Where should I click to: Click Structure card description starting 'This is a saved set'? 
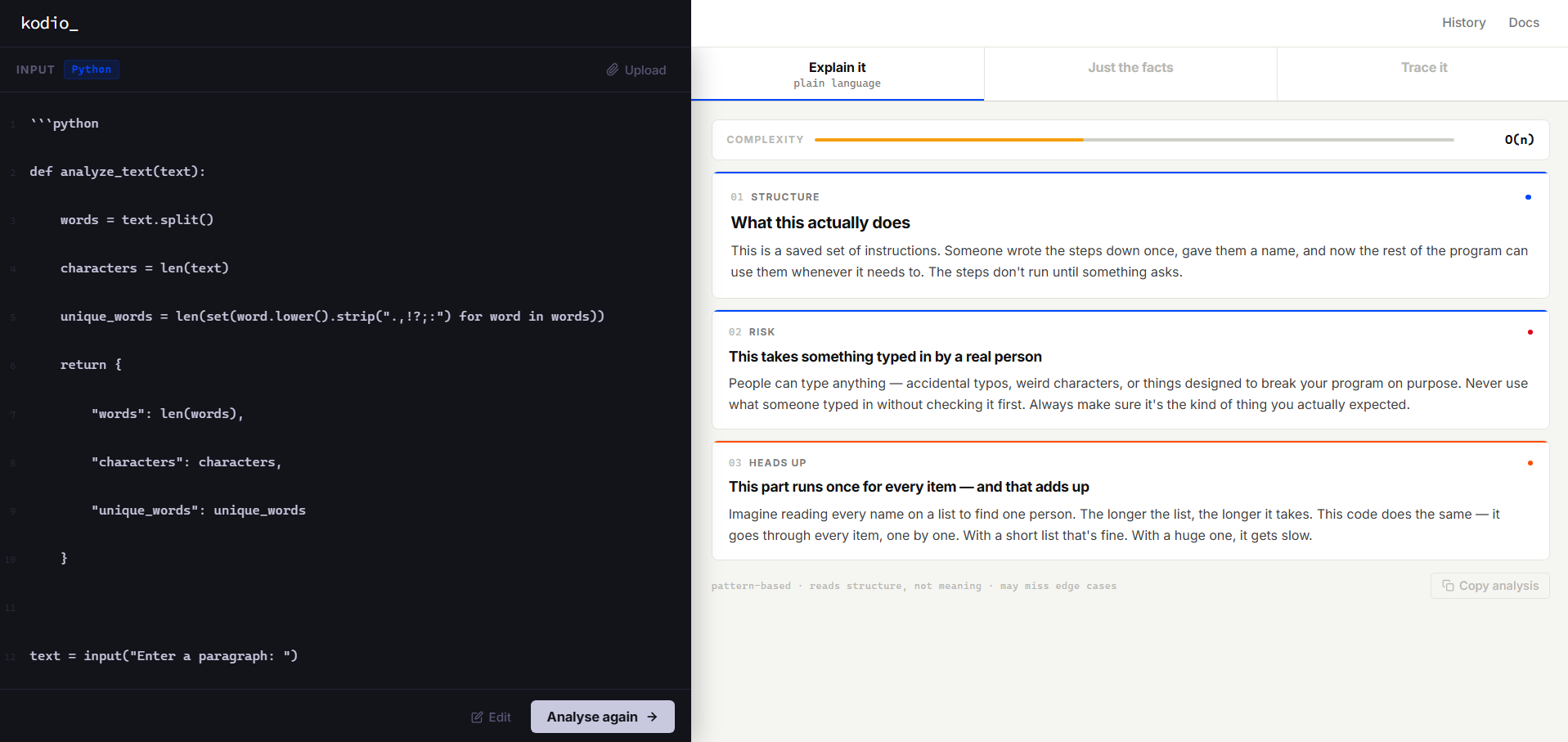point(1130,262)
